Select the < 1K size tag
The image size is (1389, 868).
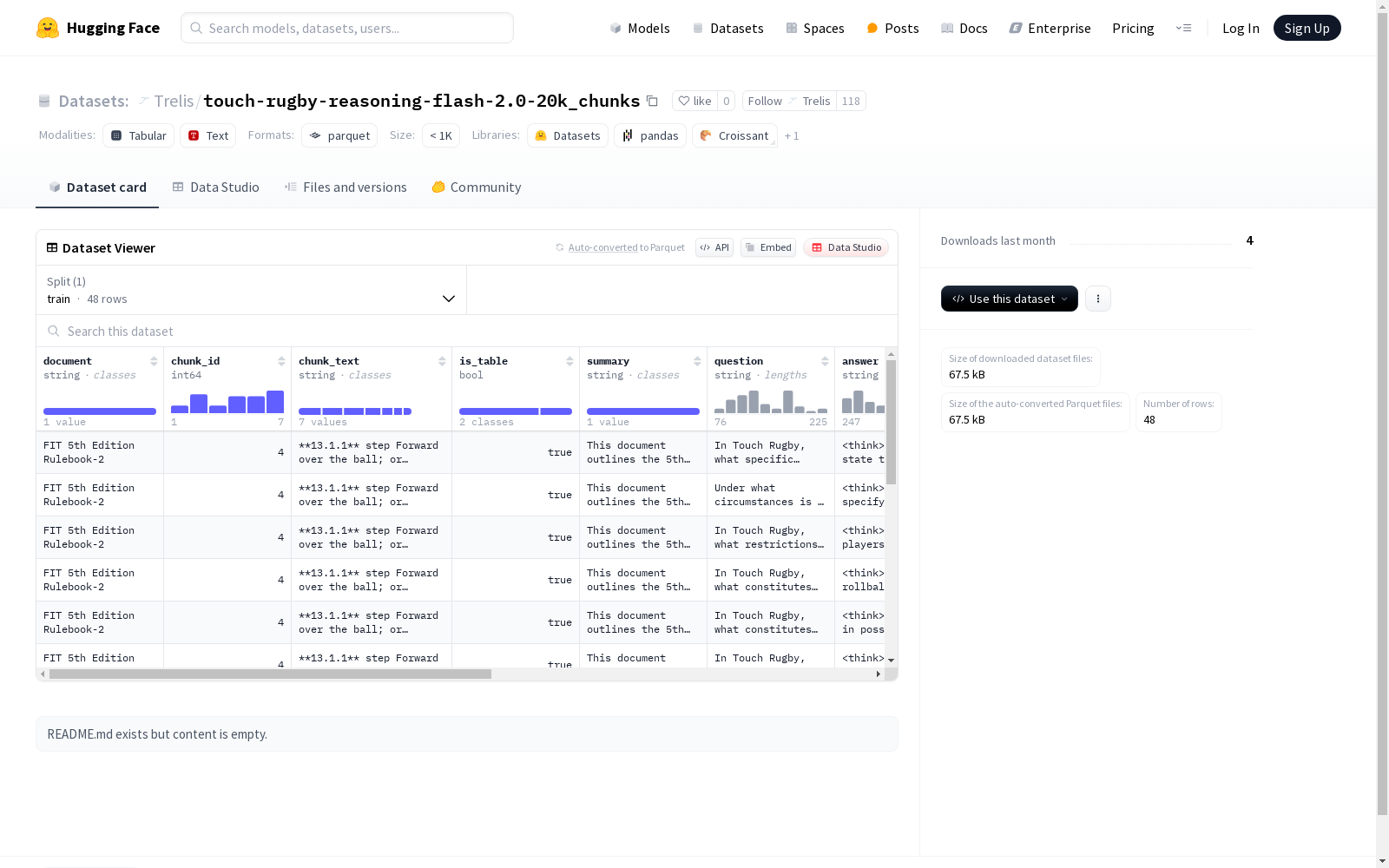[441, 135]
